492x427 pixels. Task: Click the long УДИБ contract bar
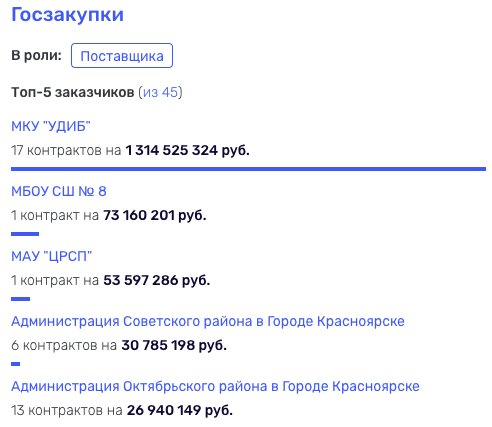[x=248, y=169]
